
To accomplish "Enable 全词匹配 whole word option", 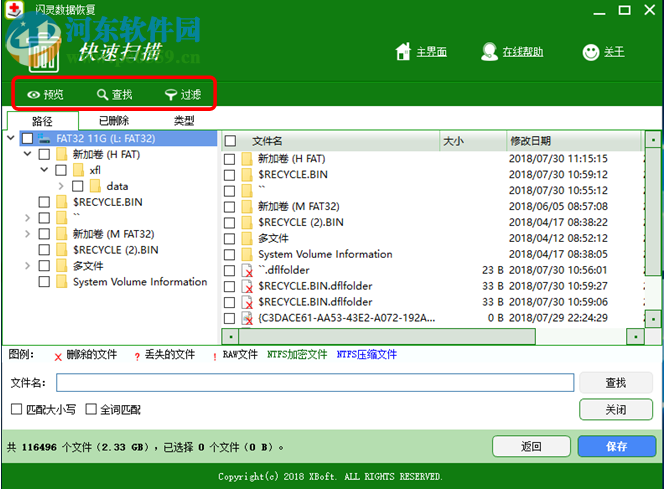I will tap(91, 409).
